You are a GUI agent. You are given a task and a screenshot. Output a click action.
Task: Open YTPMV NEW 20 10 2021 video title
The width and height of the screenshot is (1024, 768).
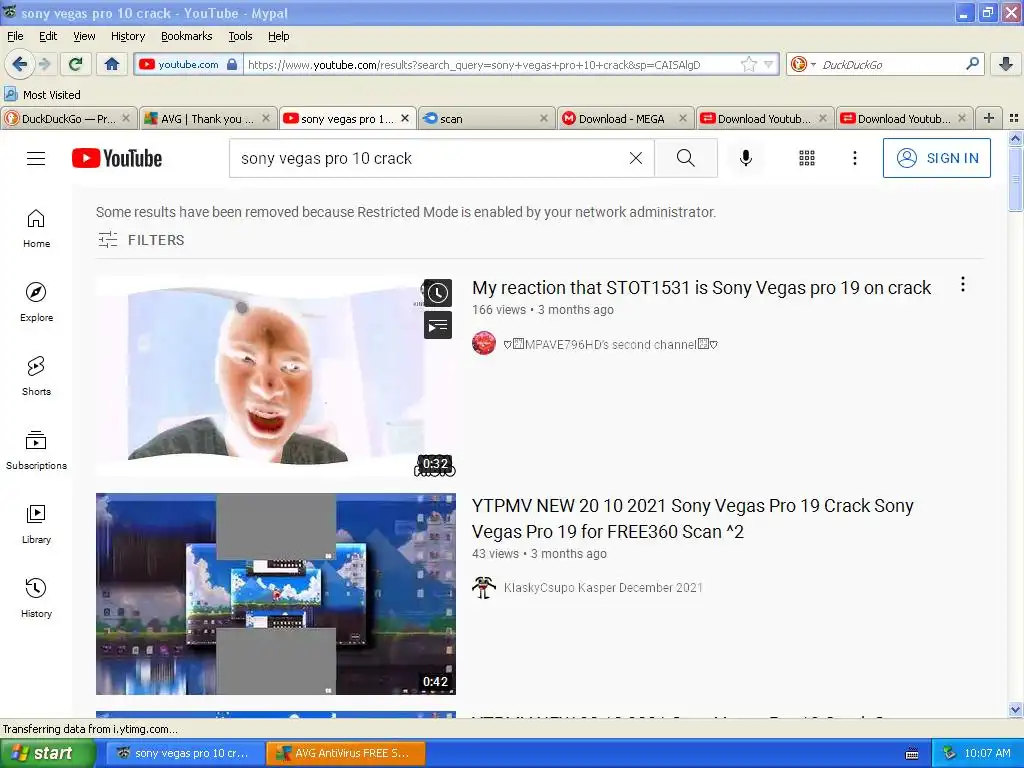[x=693, y=519]
